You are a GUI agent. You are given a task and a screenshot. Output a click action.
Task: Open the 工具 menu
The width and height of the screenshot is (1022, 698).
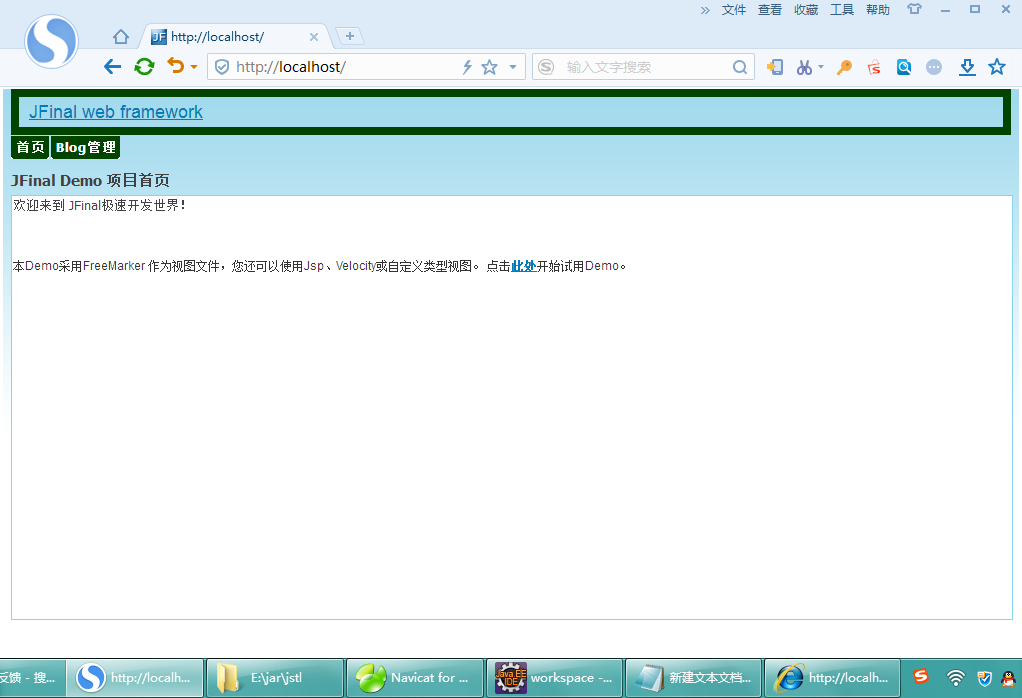coord(842,10)
